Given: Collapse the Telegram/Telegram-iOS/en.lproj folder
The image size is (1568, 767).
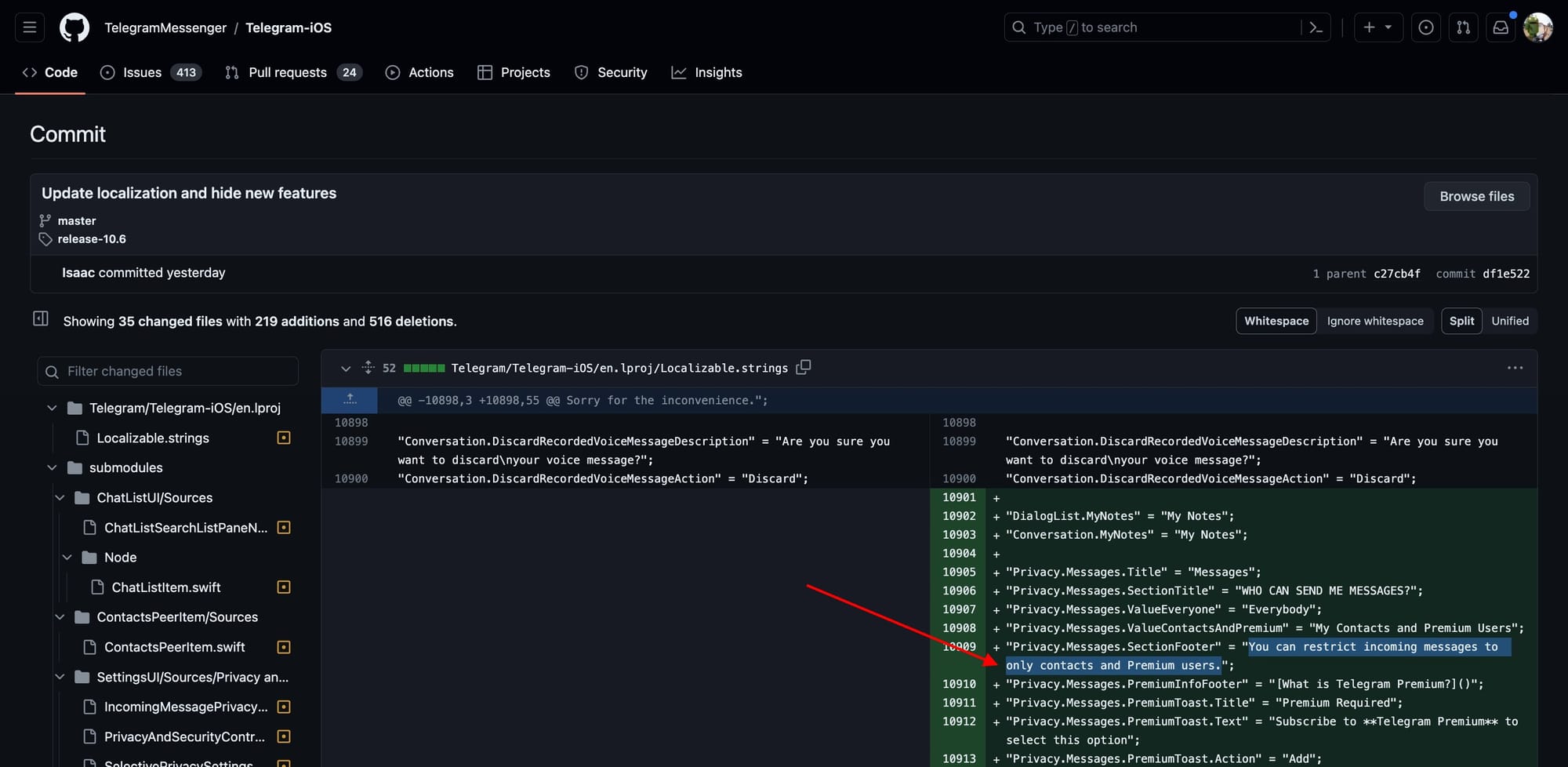Looking at the screenshot, I should 52,408.
